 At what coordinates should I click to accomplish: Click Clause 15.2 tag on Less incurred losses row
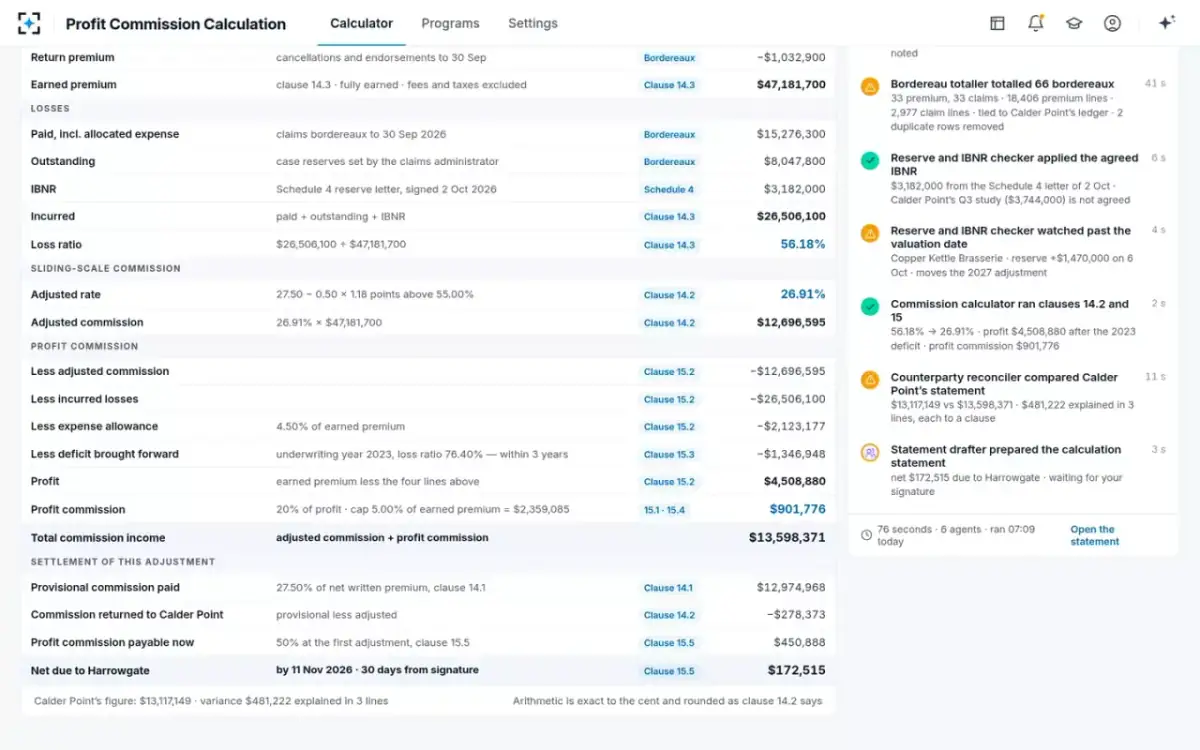(669, 399)
